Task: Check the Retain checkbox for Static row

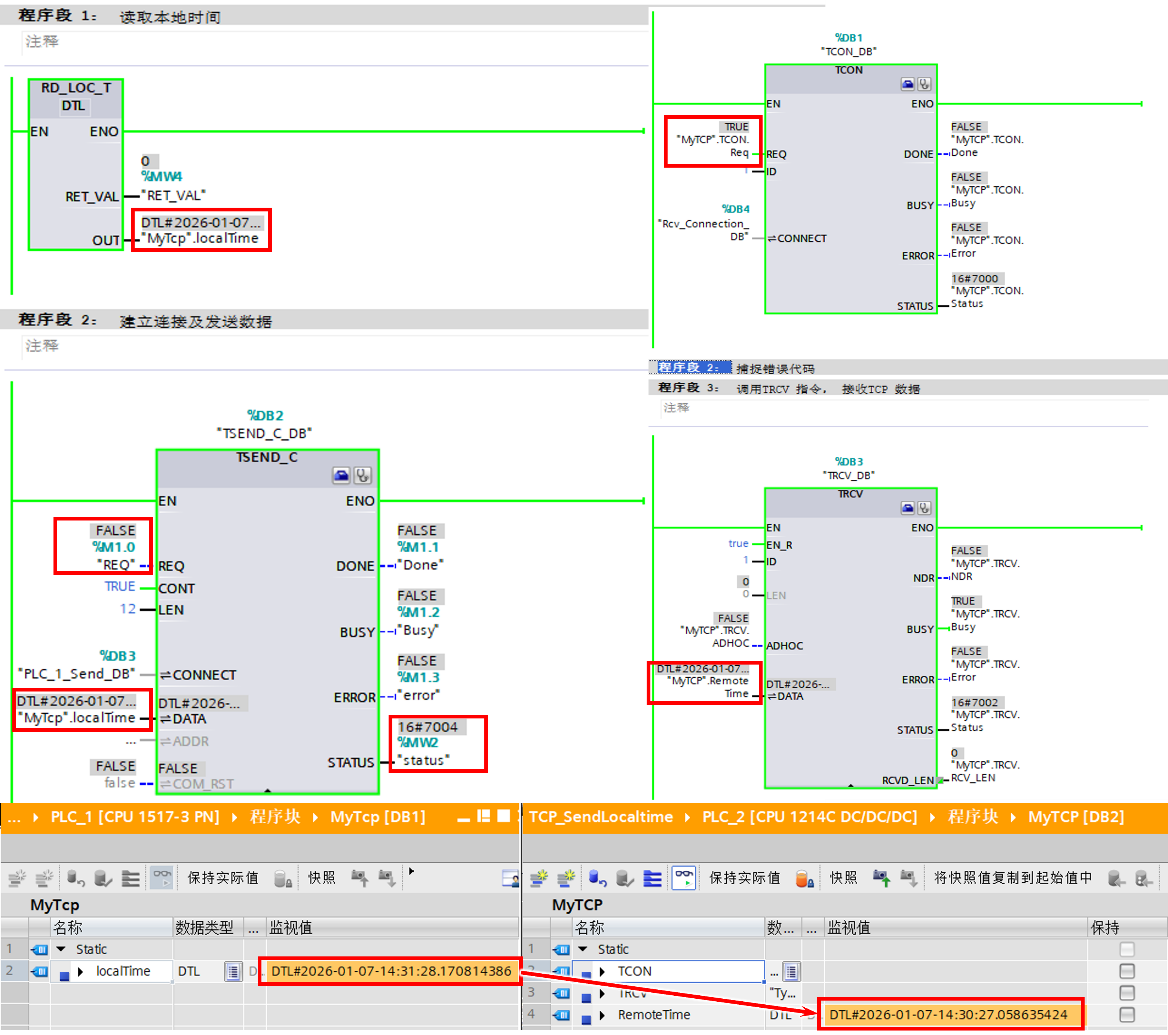Action: point(1127,949)
